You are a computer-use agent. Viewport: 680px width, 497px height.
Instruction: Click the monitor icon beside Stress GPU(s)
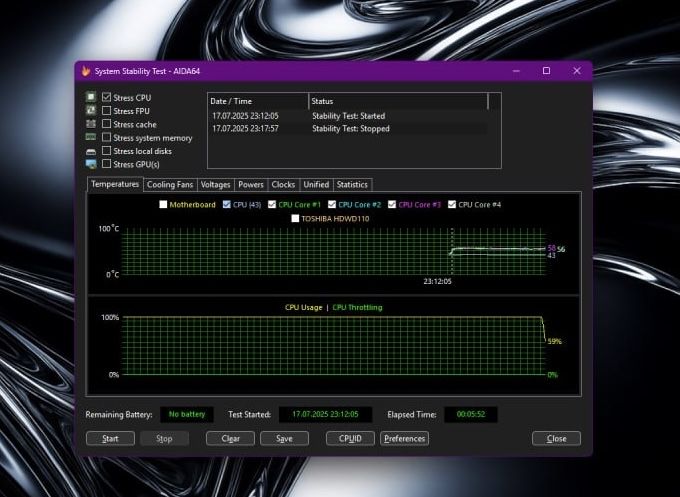[91, 164]
